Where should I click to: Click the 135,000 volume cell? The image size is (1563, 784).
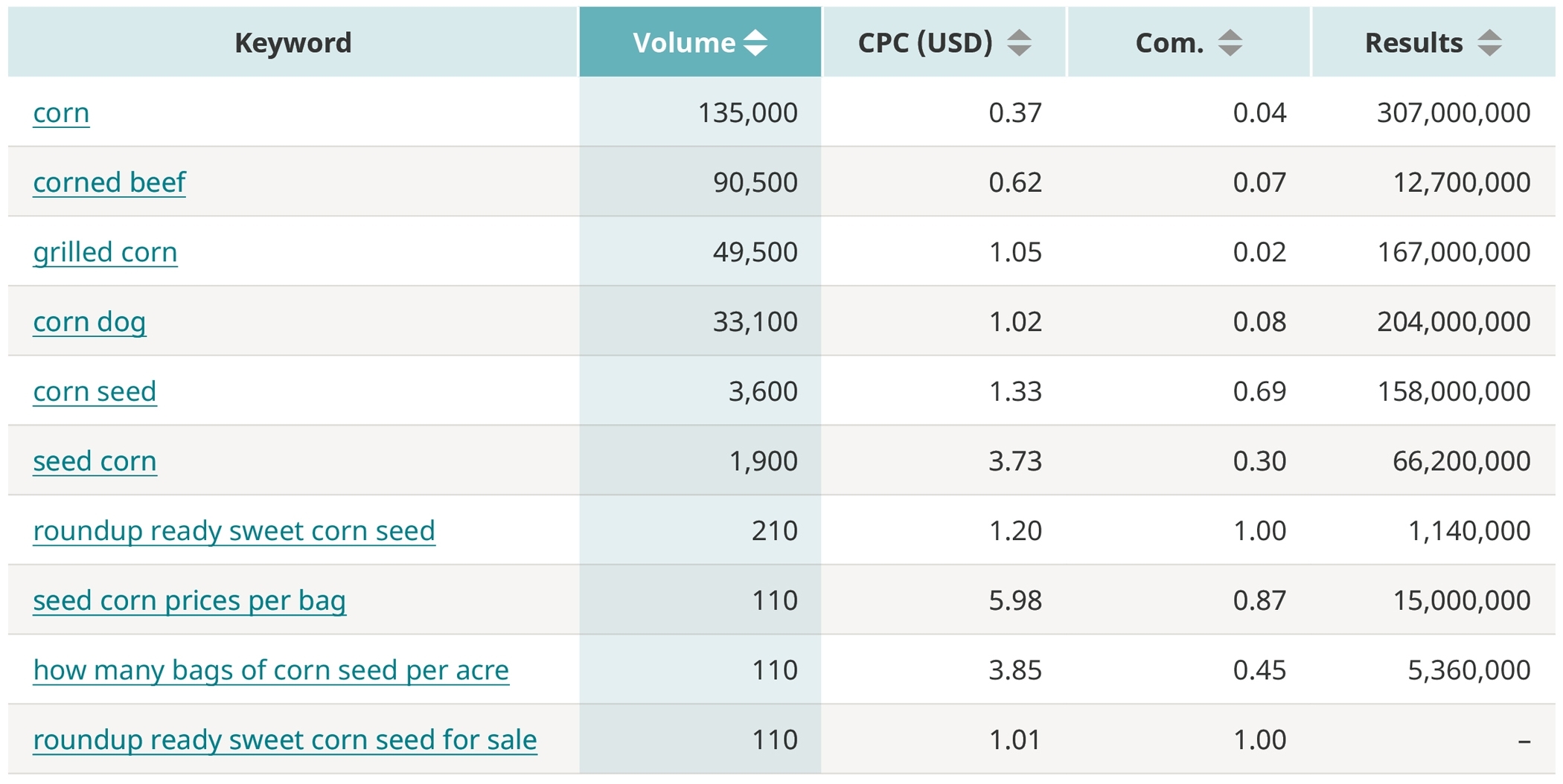click(x=747, y=113)
